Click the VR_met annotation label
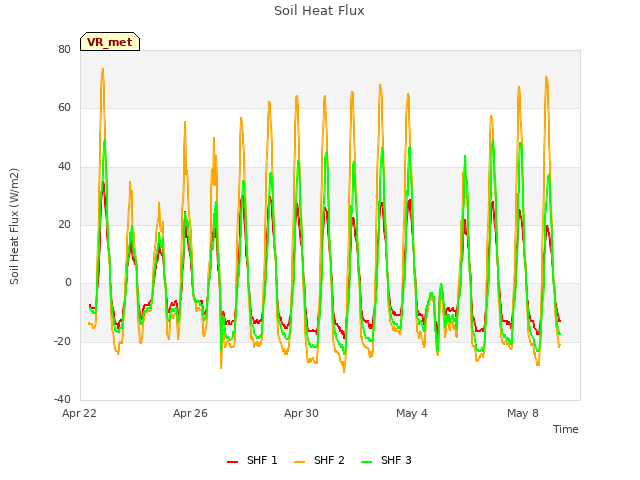 click(x=110, y=42)
